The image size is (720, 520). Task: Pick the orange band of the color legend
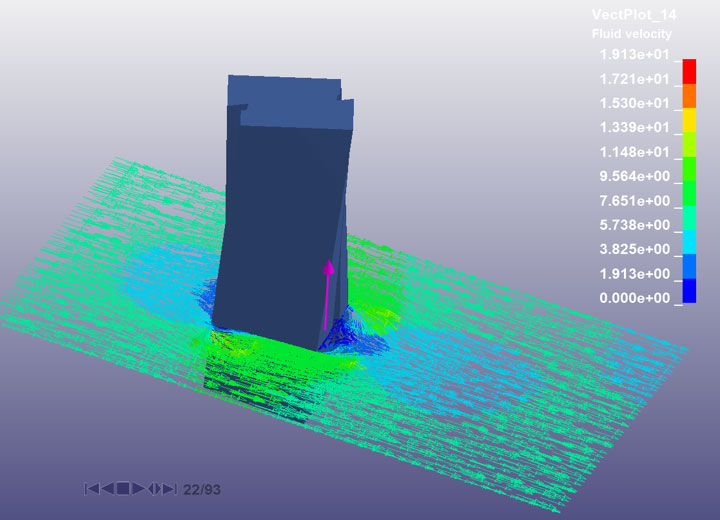pyautogui.click(x=689, y=96)
